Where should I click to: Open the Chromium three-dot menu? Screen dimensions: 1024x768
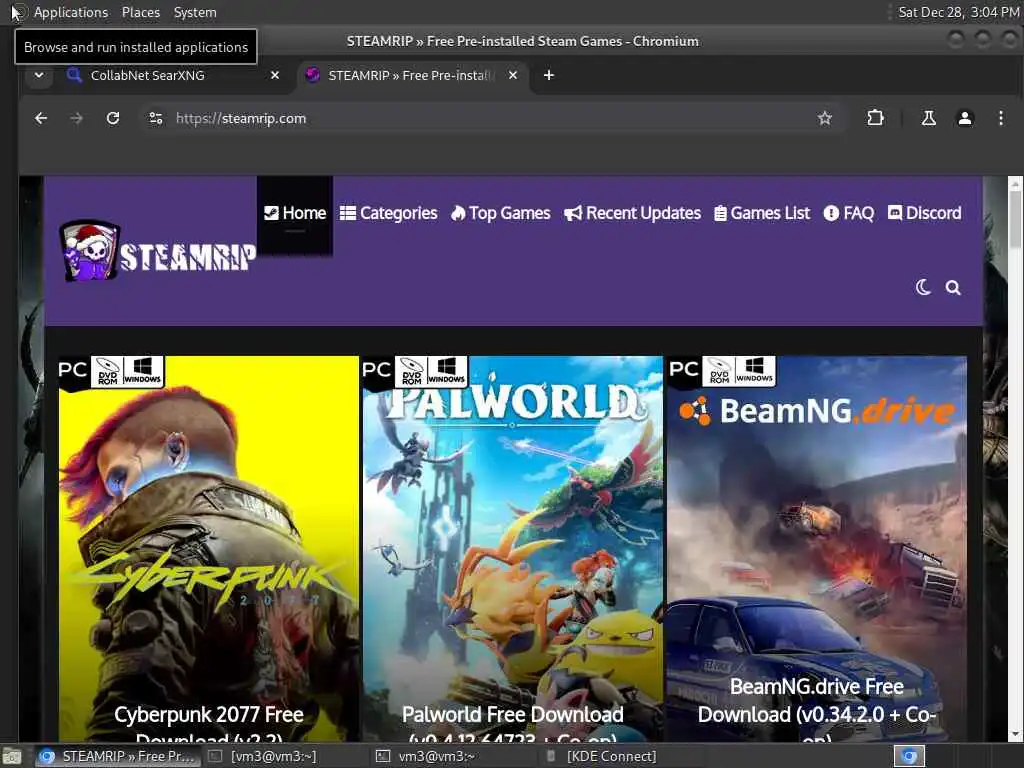pyautogui.click(x=1000, y=118)
